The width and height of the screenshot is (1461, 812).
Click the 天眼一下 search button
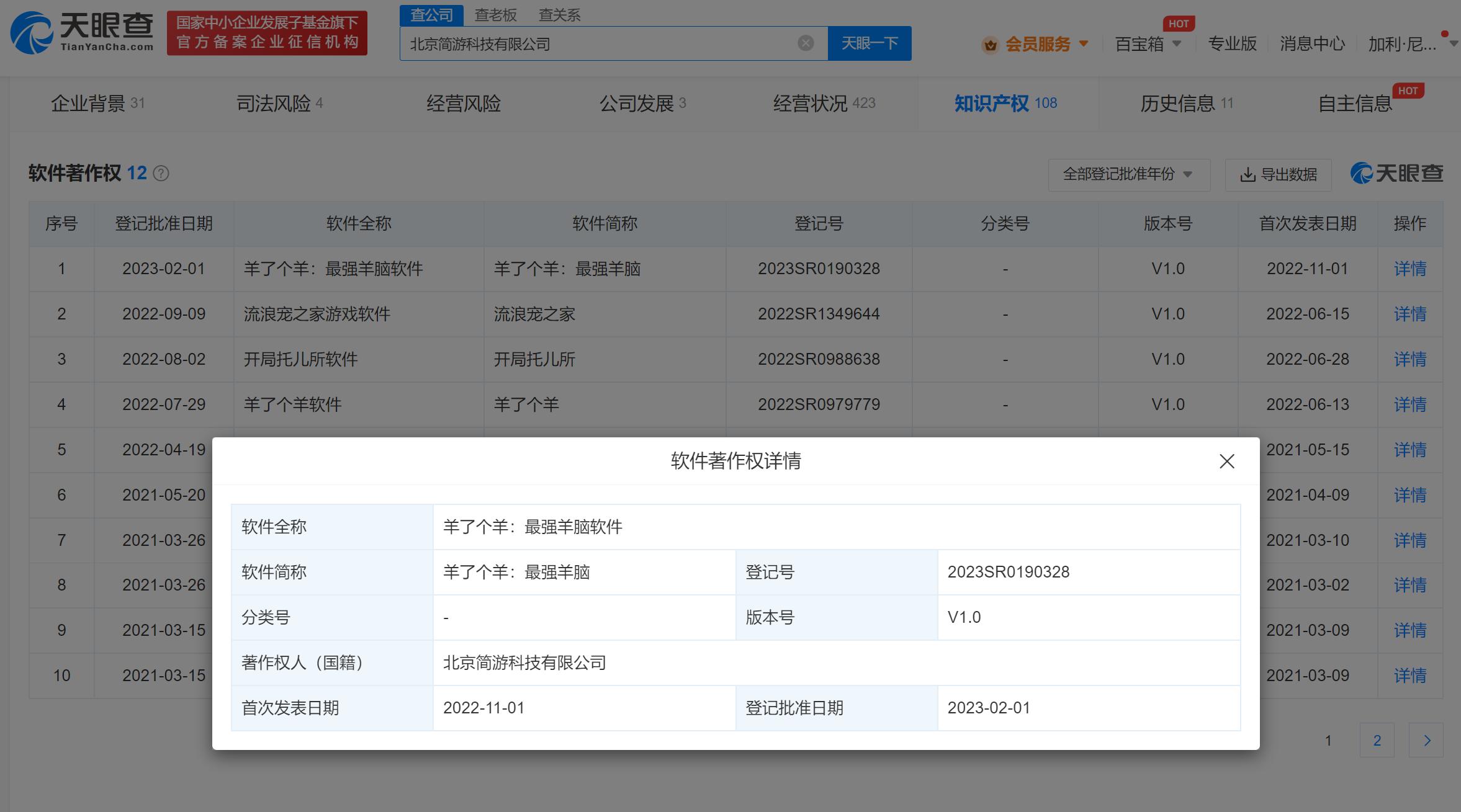[869, 43]
